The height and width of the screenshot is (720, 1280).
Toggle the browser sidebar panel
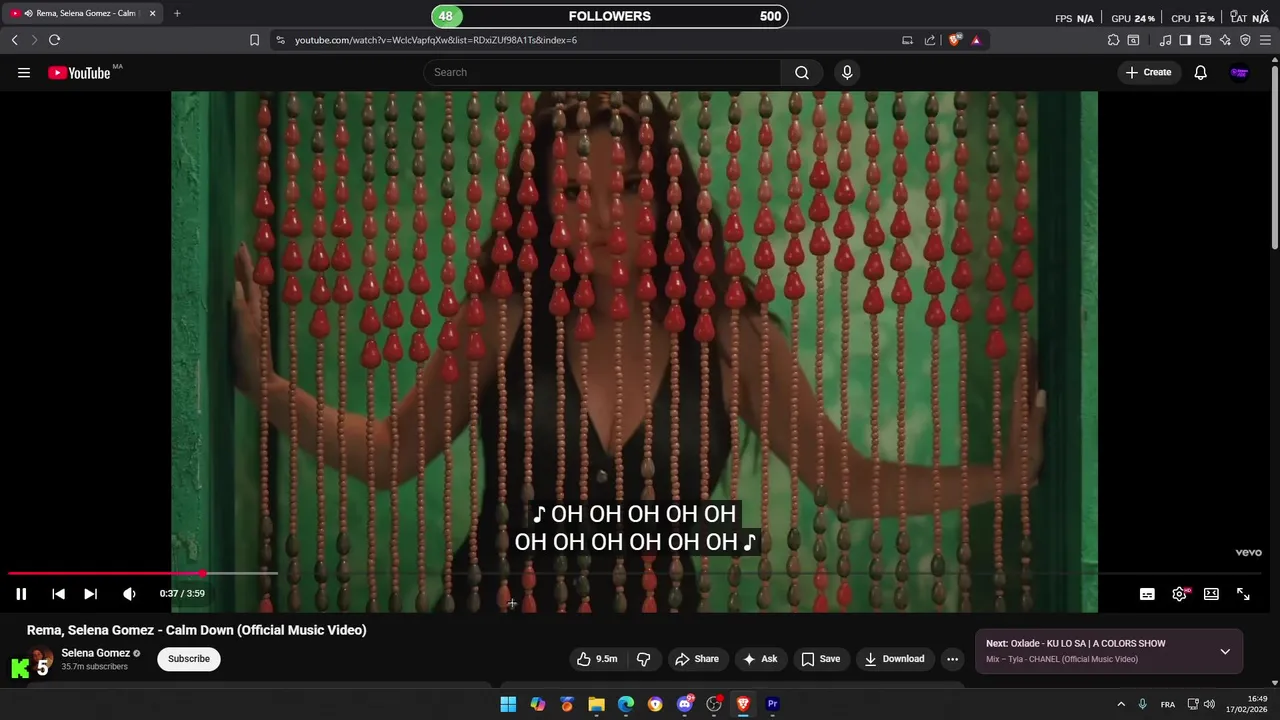[1185, 40]
